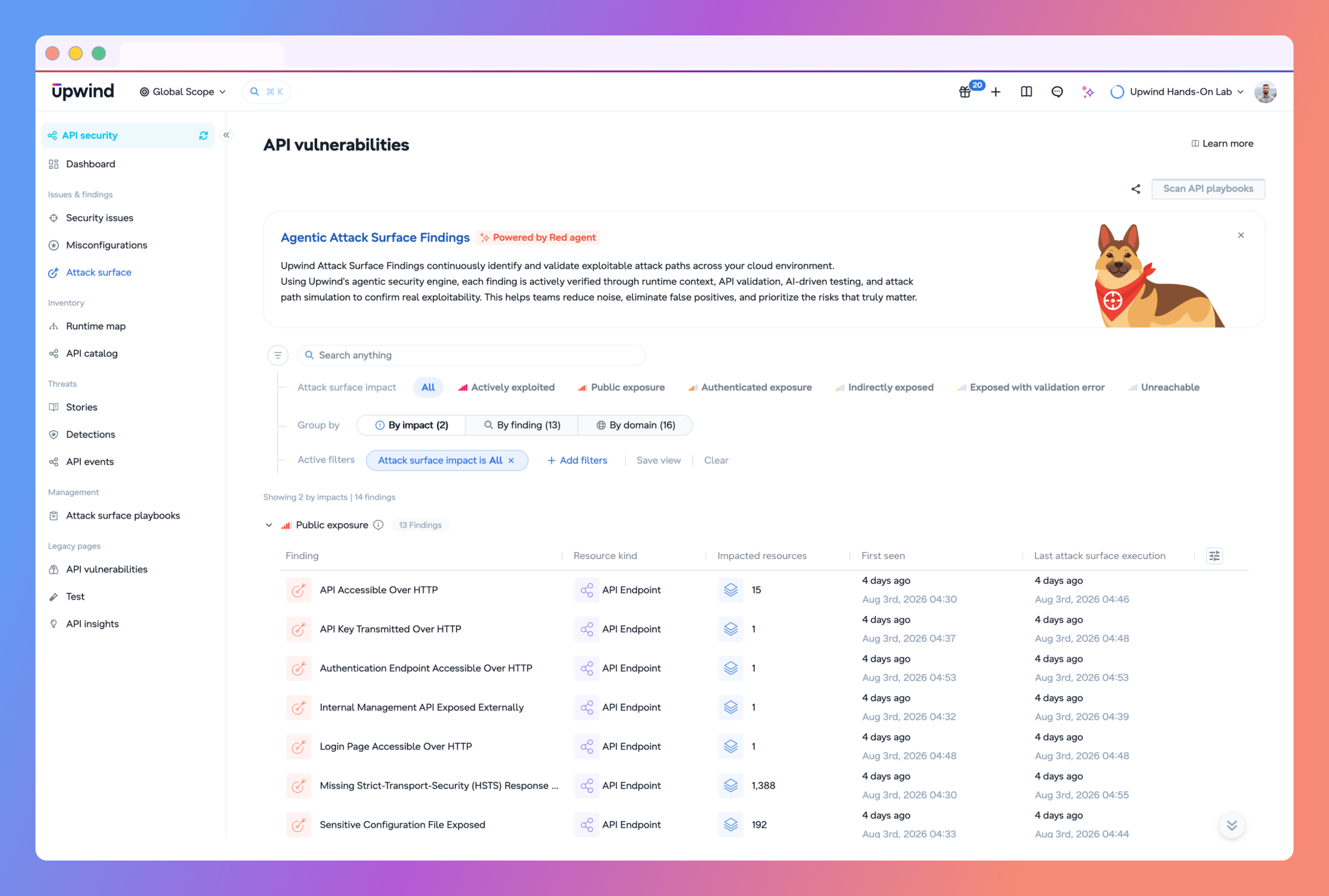
Task: Open API Key Transmitted Over HTTP finding
Action: (x=390, y=629)
